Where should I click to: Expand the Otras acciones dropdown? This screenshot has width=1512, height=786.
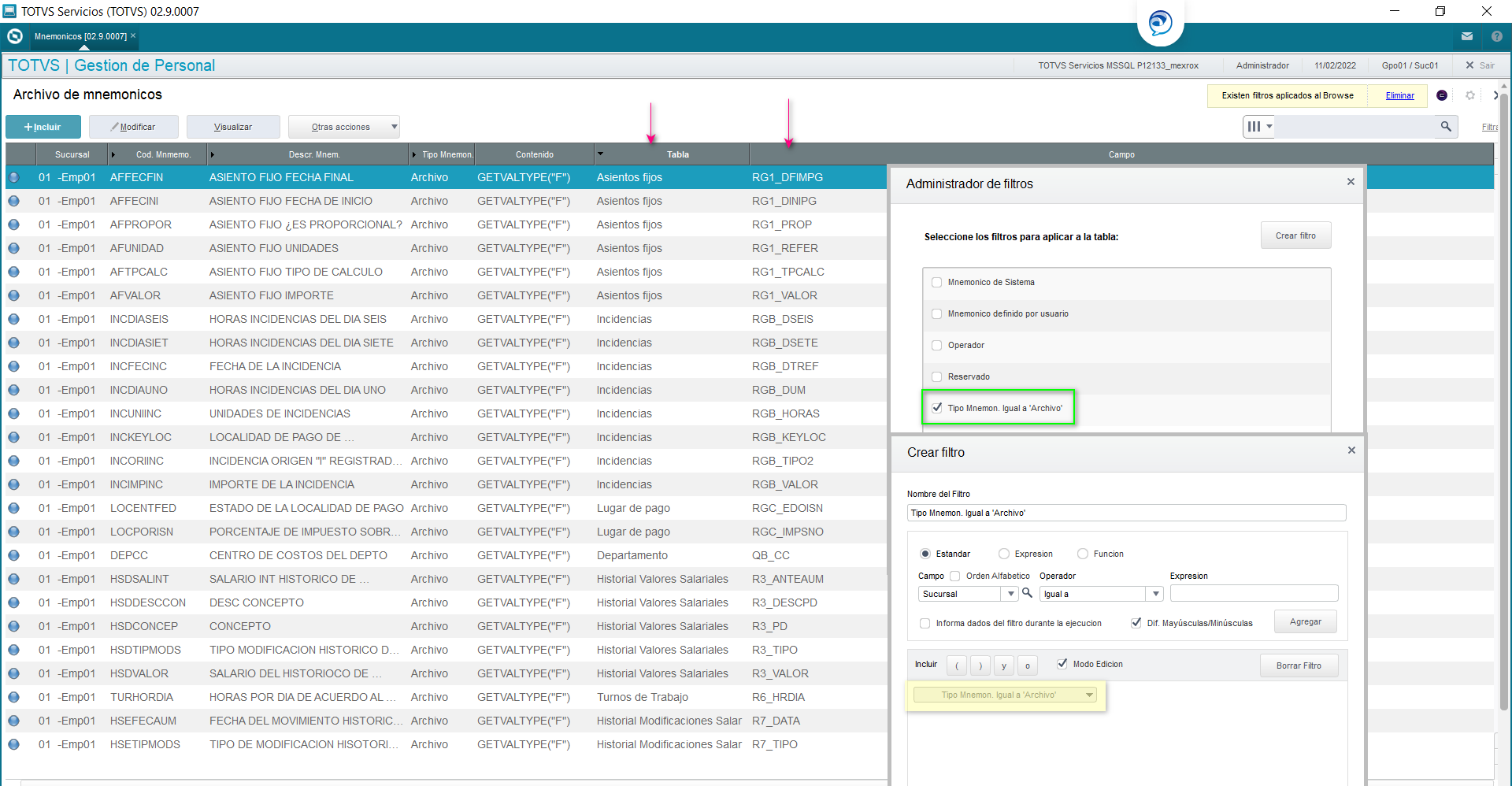point(343,127)
